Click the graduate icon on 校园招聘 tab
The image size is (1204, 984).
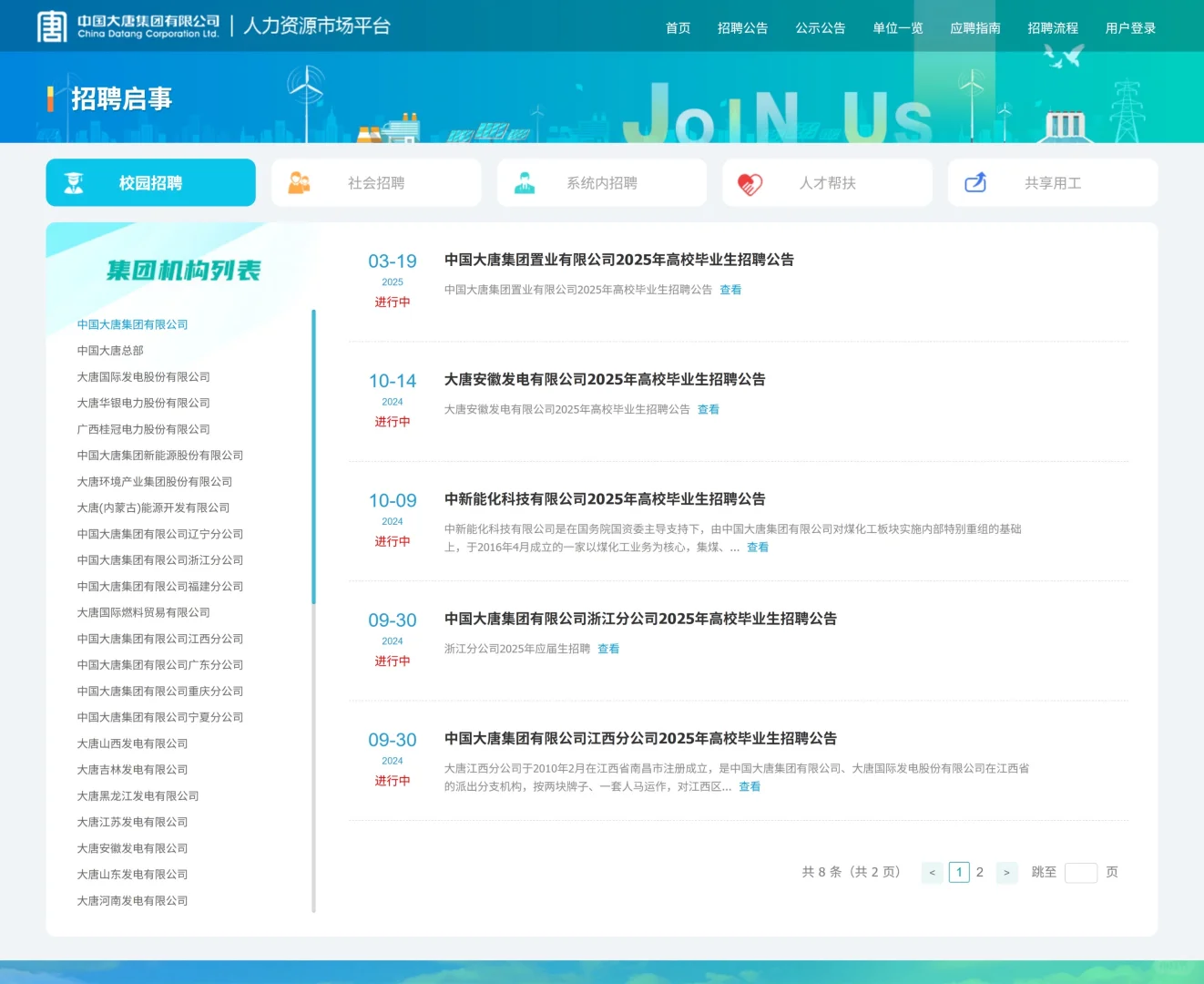point(74,183)
